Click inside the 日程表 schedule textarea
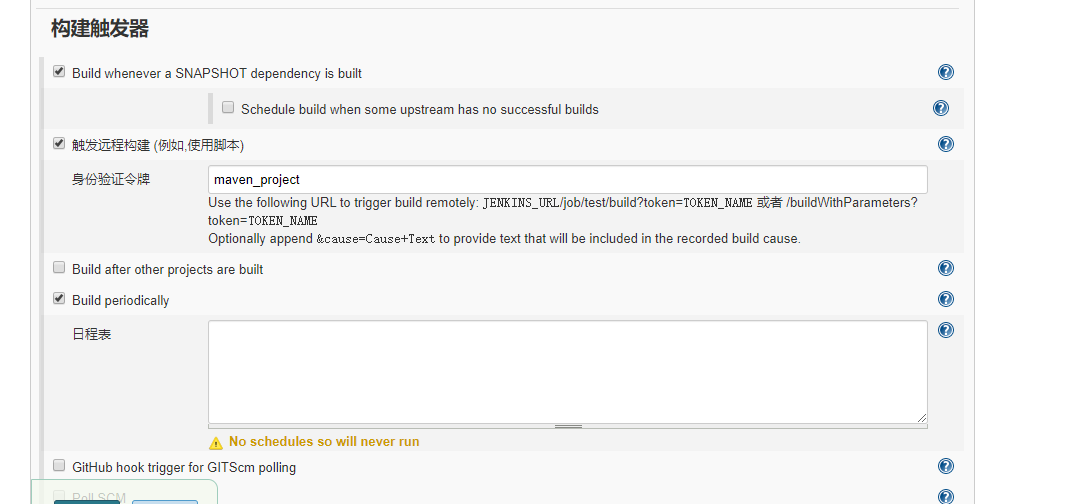 point(567,371)
